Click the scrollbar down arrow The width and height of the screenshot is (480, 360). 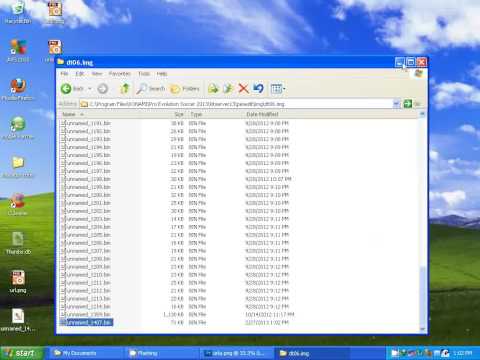422,329
